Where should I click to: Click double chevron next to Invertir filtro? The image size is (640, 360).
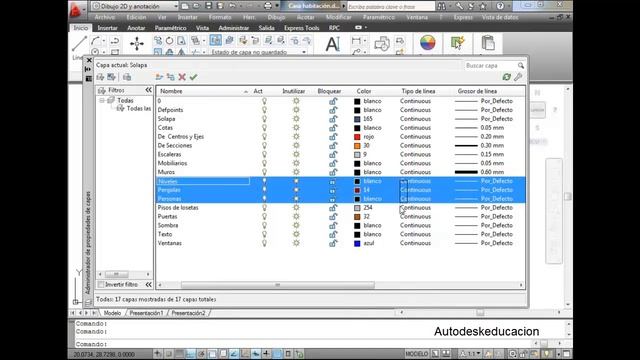click(148, 284)
